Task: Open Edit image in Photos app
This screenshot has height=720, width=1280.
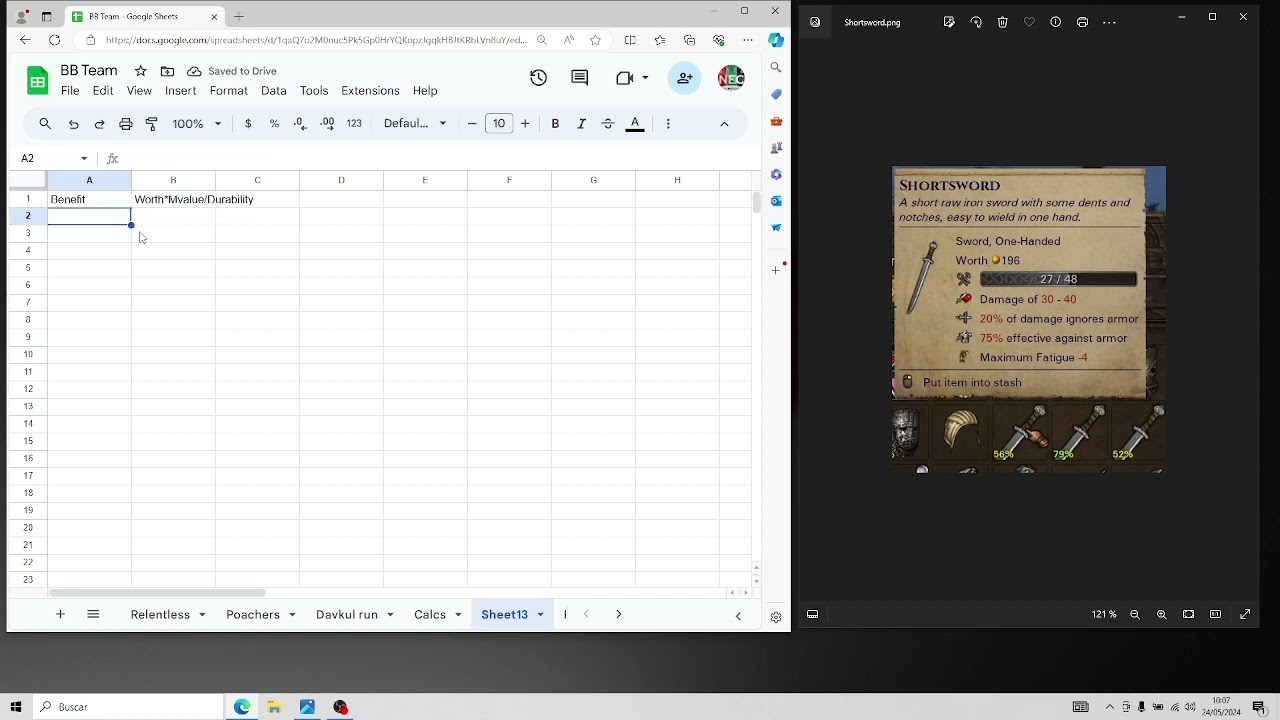Action: (x=949, y=22)
